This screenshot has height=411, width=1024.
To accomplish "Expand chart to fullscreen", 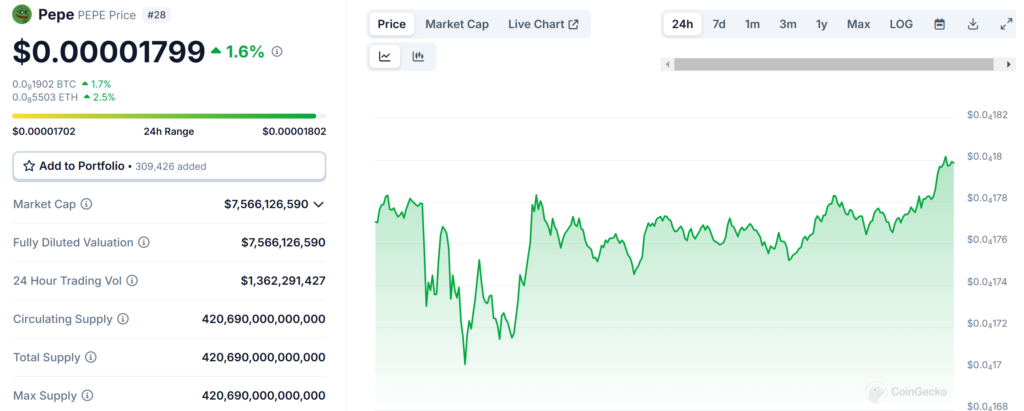I will click(1005, 24).
